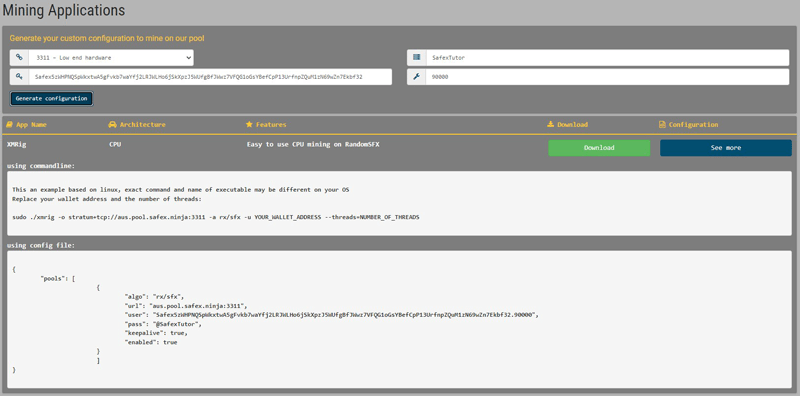
Task: Click the "url" config line with aus.pool.safex.minja
Action: (x=186, y=306)
